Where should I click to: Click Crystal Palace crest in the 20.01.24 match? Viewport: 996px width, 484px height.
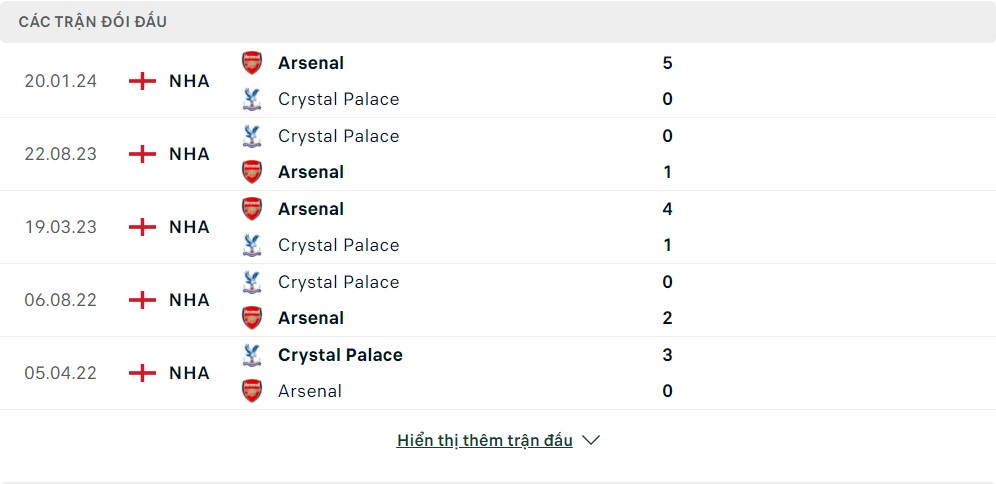pyautogui.click(x=252, y=99)
